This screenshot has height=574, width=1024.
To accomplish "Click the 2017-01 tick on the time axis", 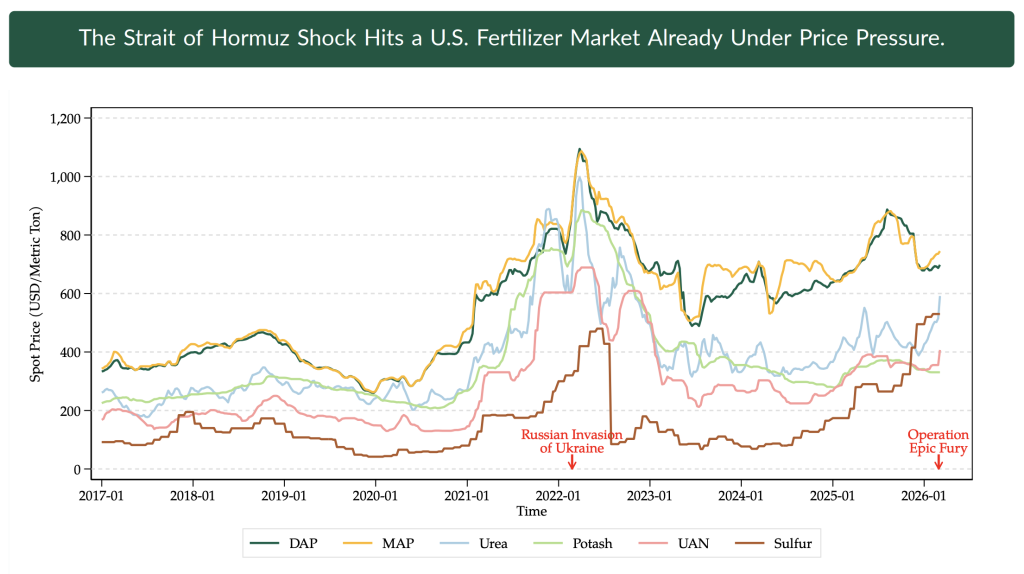I will [x=100, y=495].
